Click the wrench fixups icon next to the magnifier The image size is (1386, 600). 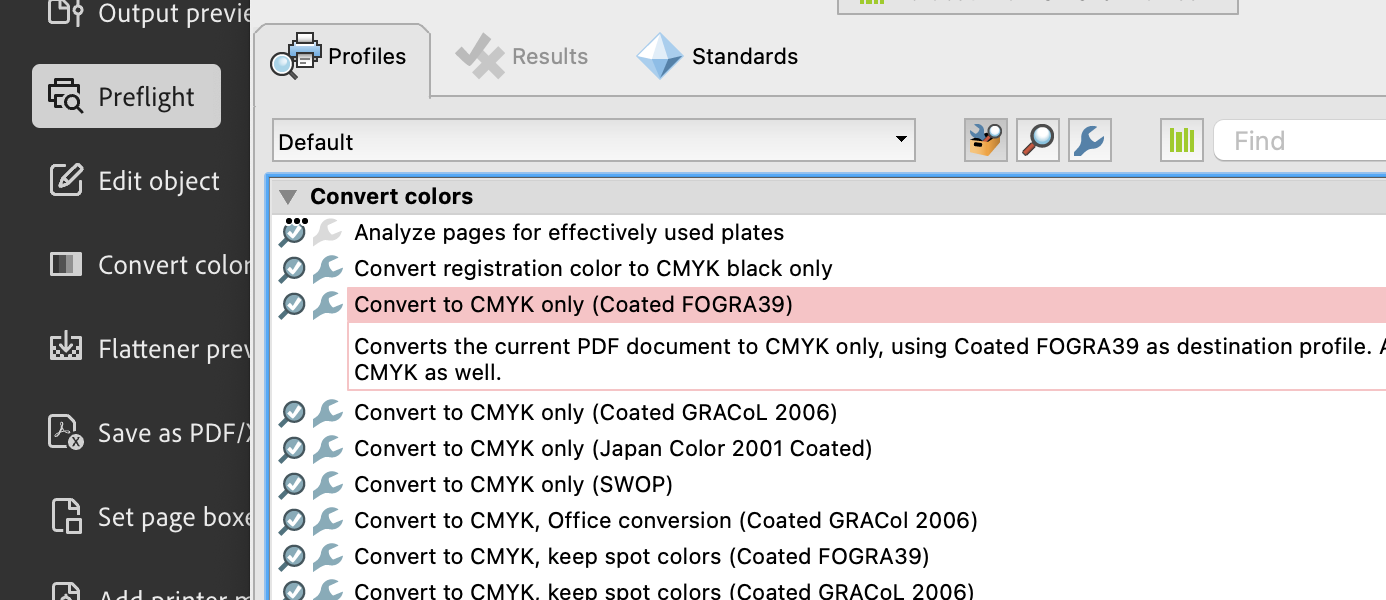1089,140
